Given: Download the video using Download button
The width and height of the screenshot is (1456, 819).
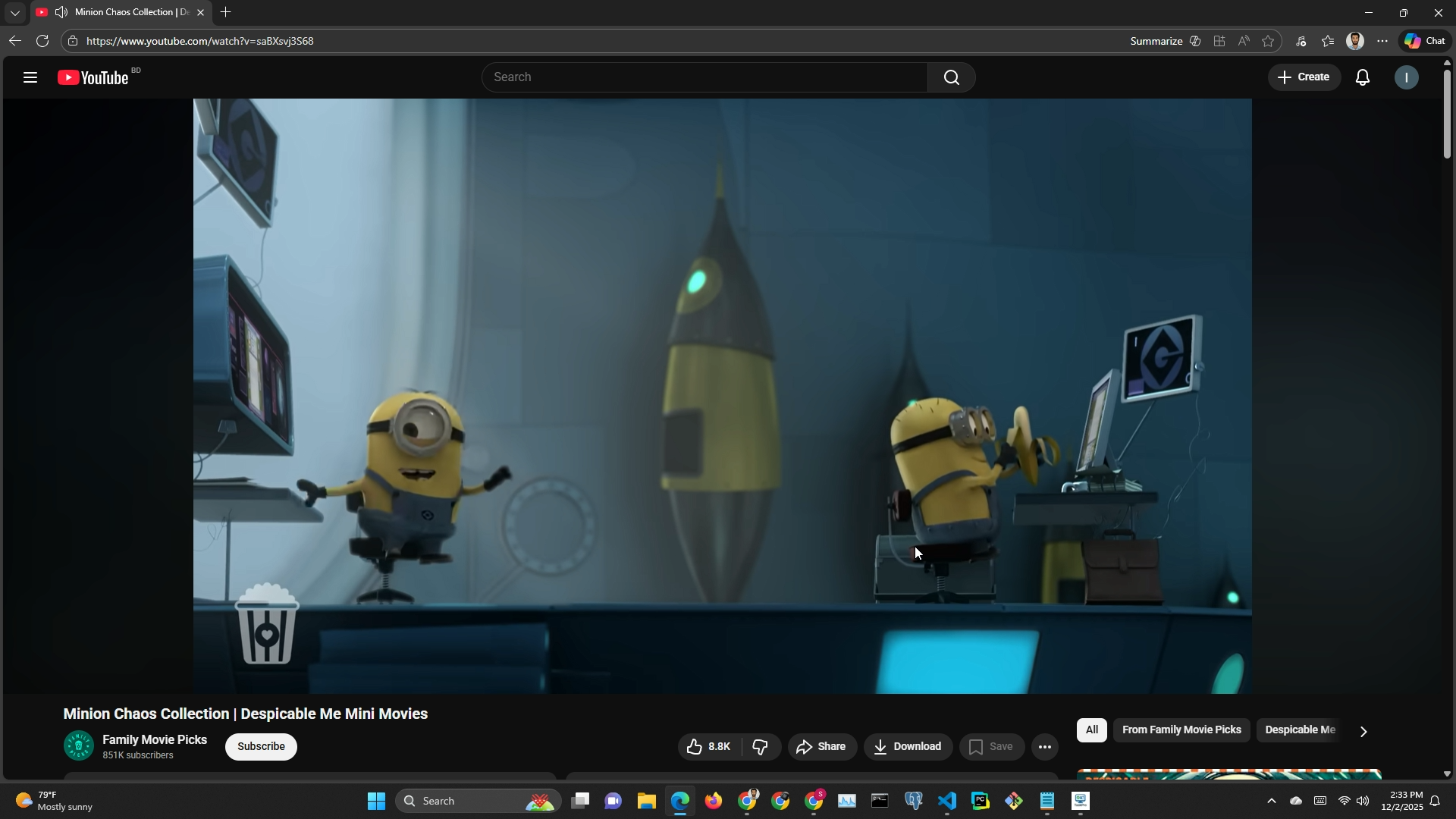Looking at the screenshot, I should [x=908, y=747].
